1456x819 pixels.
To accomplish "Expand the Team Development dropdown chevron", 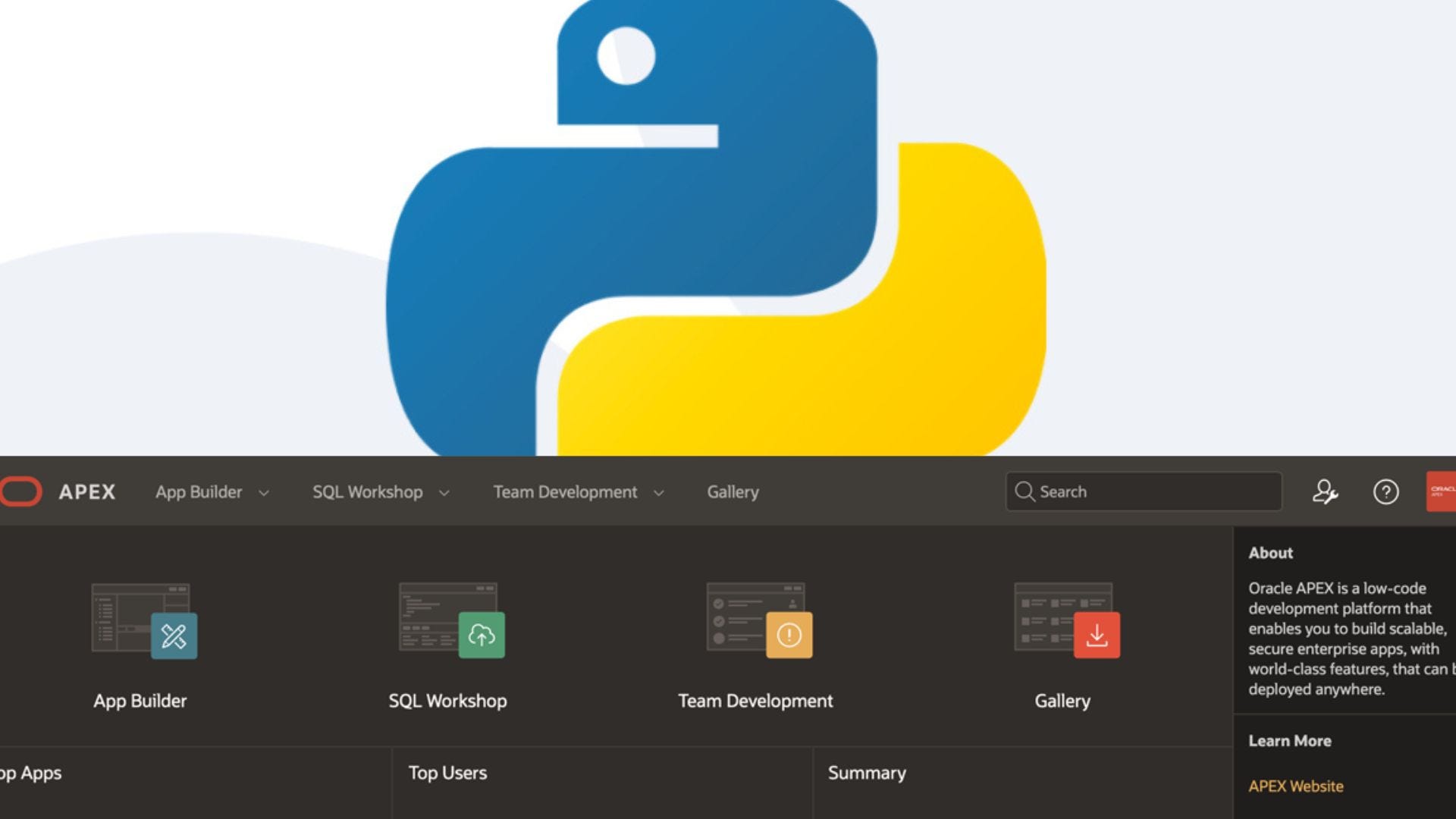I will pyautogui.click(x=659, y=493).
